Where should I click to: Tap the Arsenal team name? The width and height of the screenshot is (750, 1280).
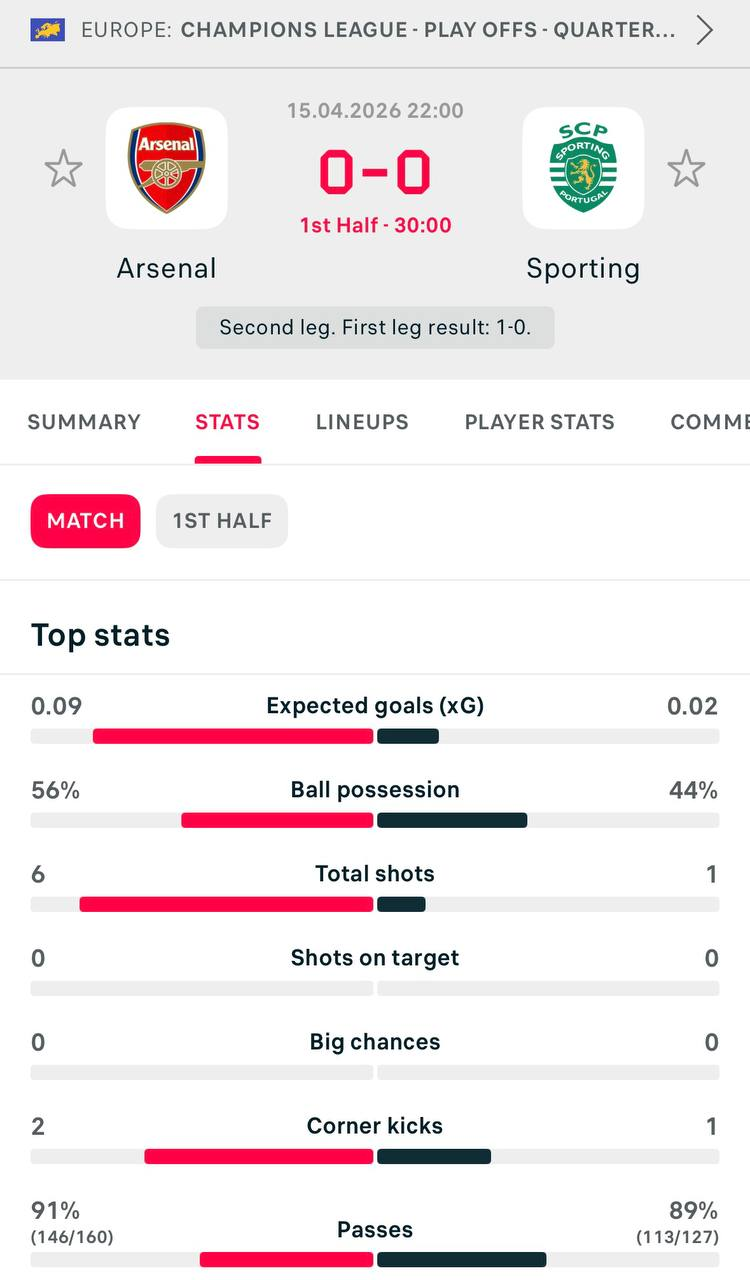[167, 268]
